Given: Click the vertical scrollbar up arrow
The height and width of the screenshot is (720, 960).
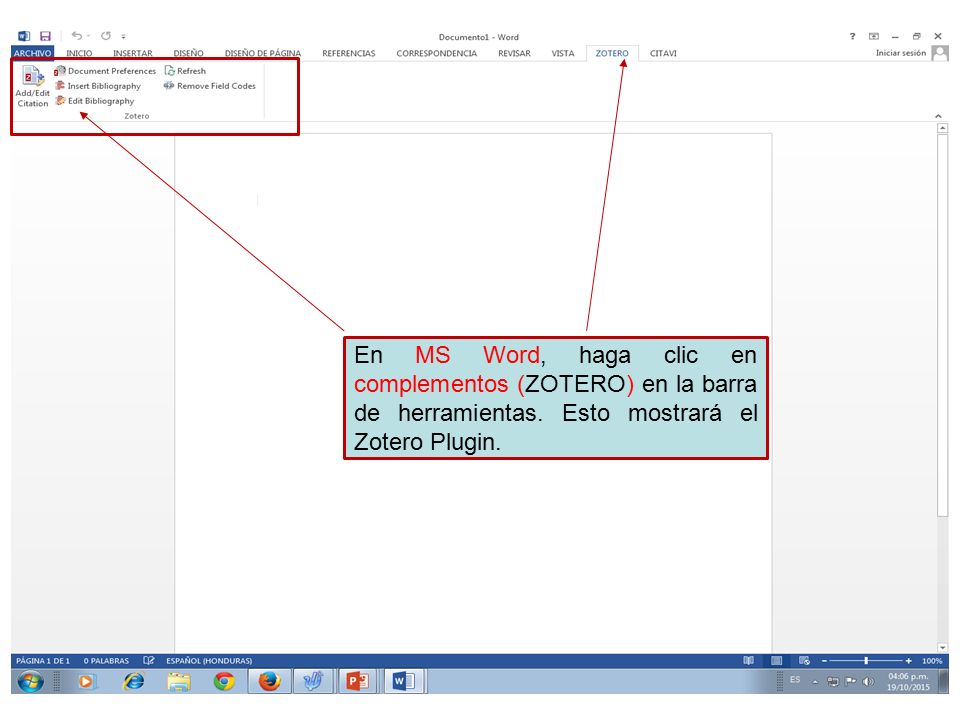Looking at the screenshot, I should pyautogui.click(x=943, y=128).
